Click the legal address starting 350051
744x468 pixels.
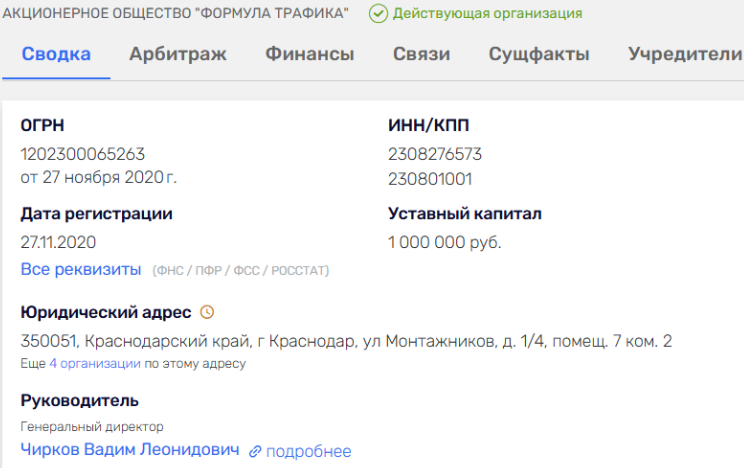(x=346, y=341)
